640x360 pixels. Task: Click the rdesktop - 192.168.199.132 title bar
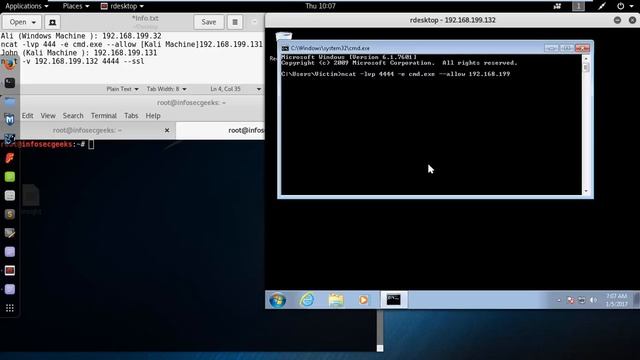(x=453, y=20)
